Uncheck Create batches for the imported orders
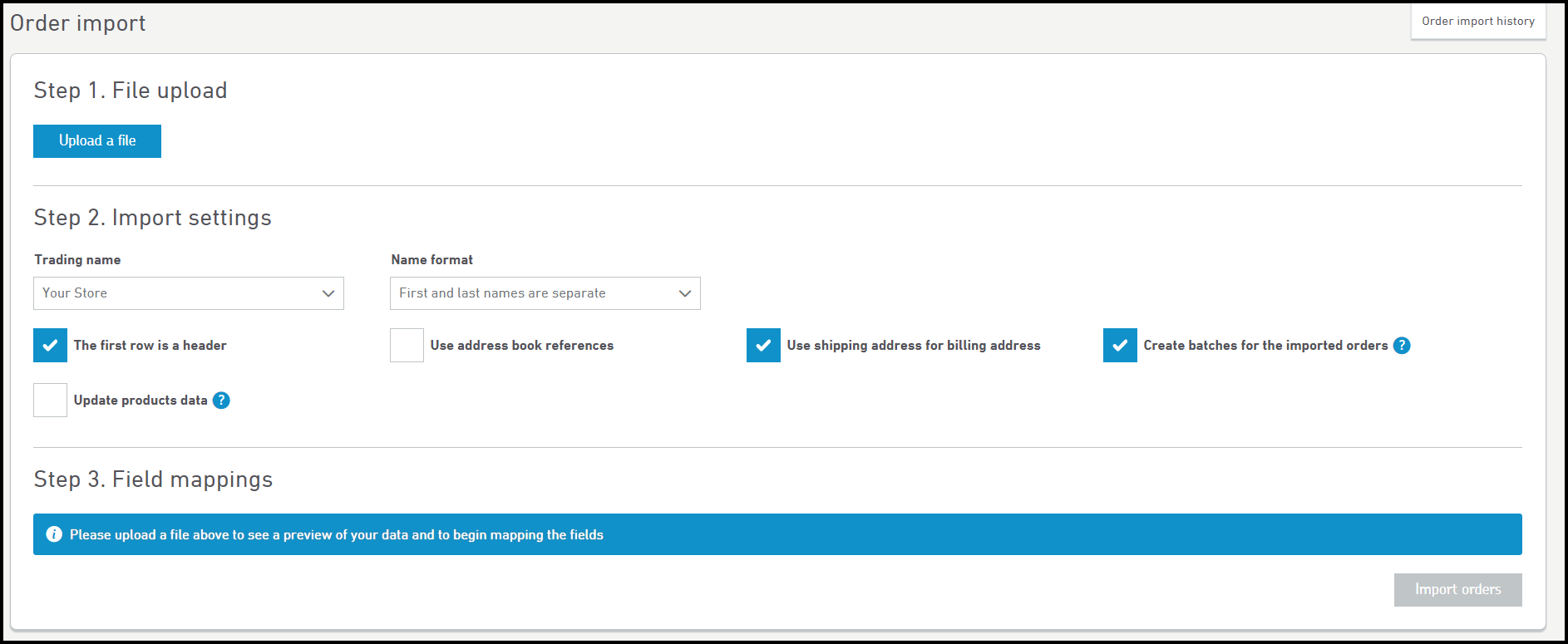The width and height of the screenshot is (1568, 644). tap(1120, 346)
